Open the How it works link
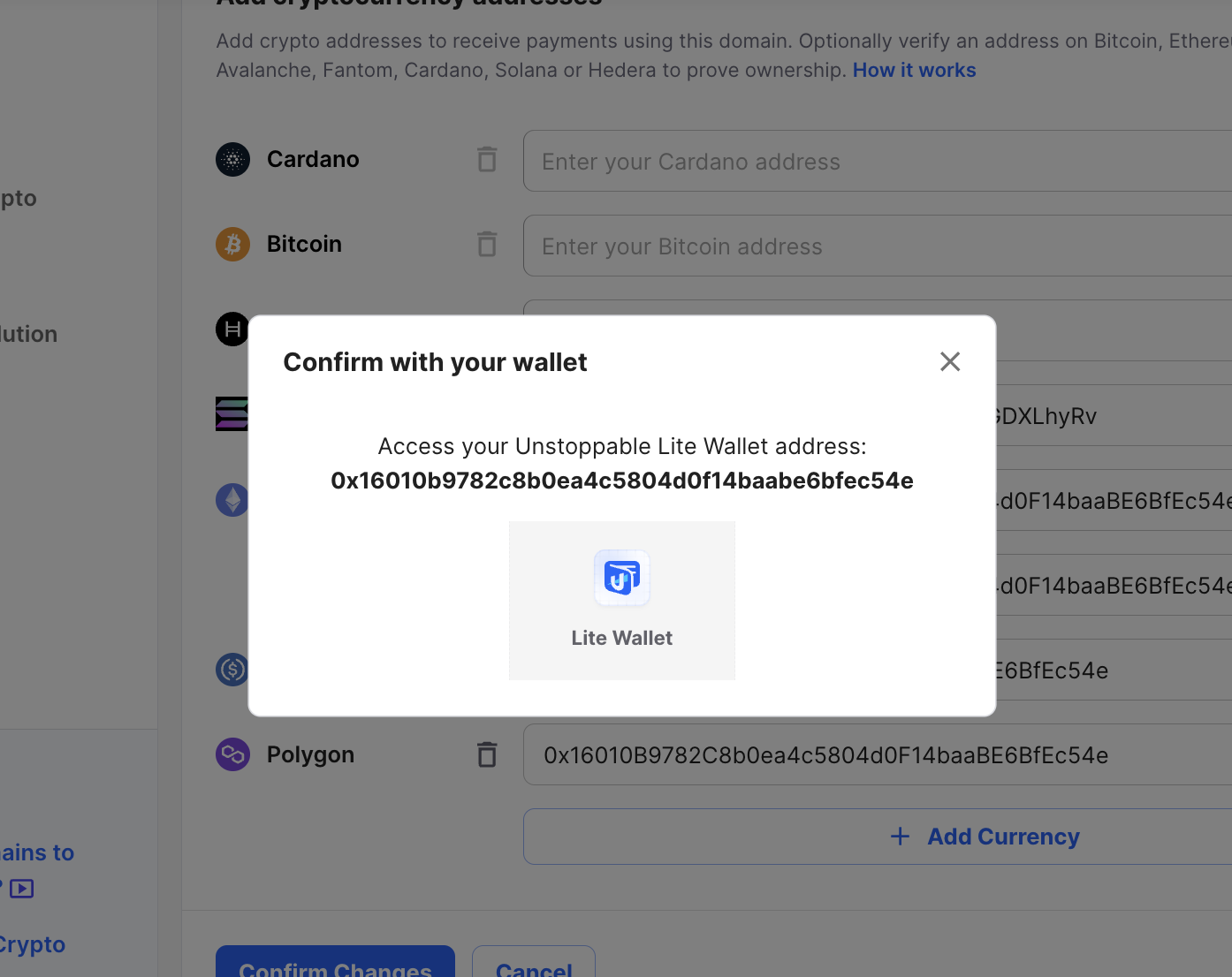This screenshot has width=1232, height=977. pyautogui.click(x=914, y=70)
